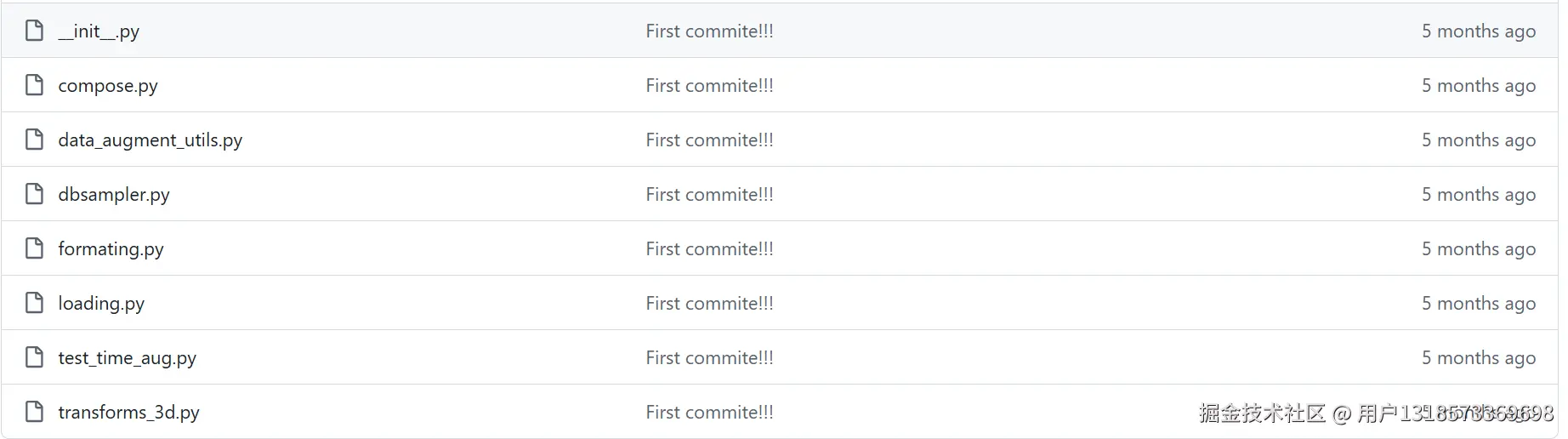The width and height of the screenshot is (1568, 439).
Task: Click the file icon beside data_augment_utils.py
Action: click(x=34, y=140)
